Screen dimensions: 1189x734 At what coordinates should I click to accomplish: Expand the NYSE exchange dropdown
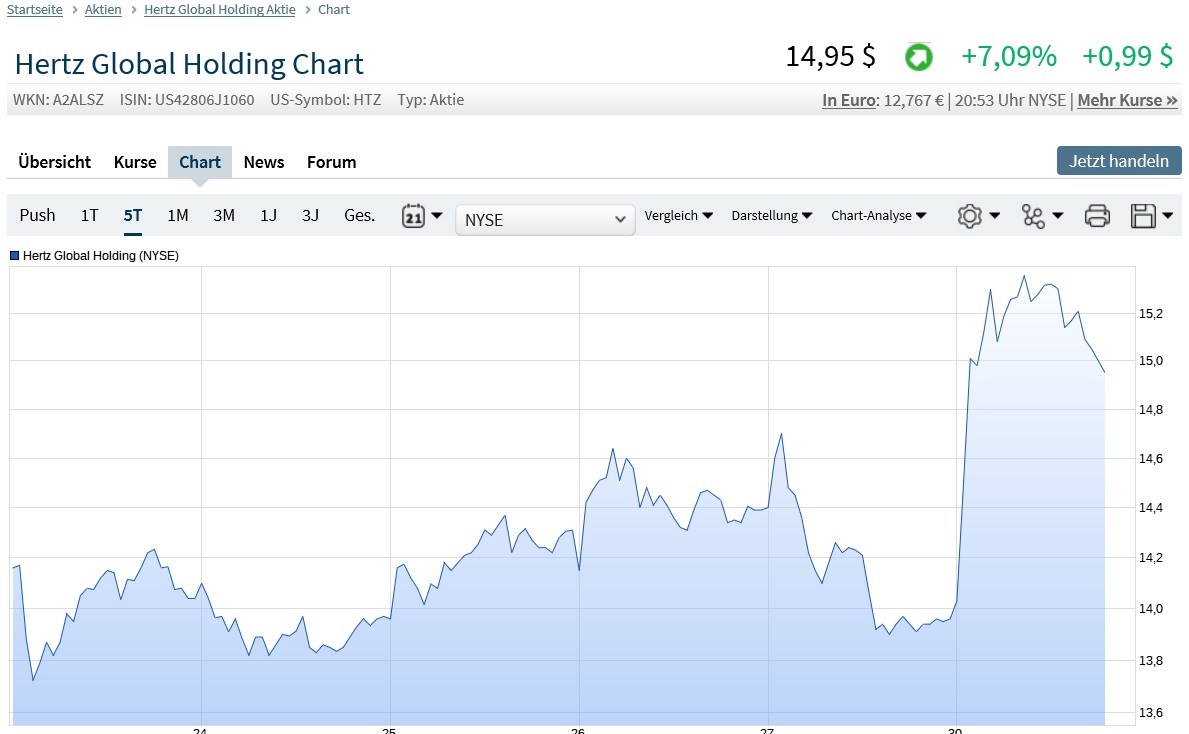545,220
